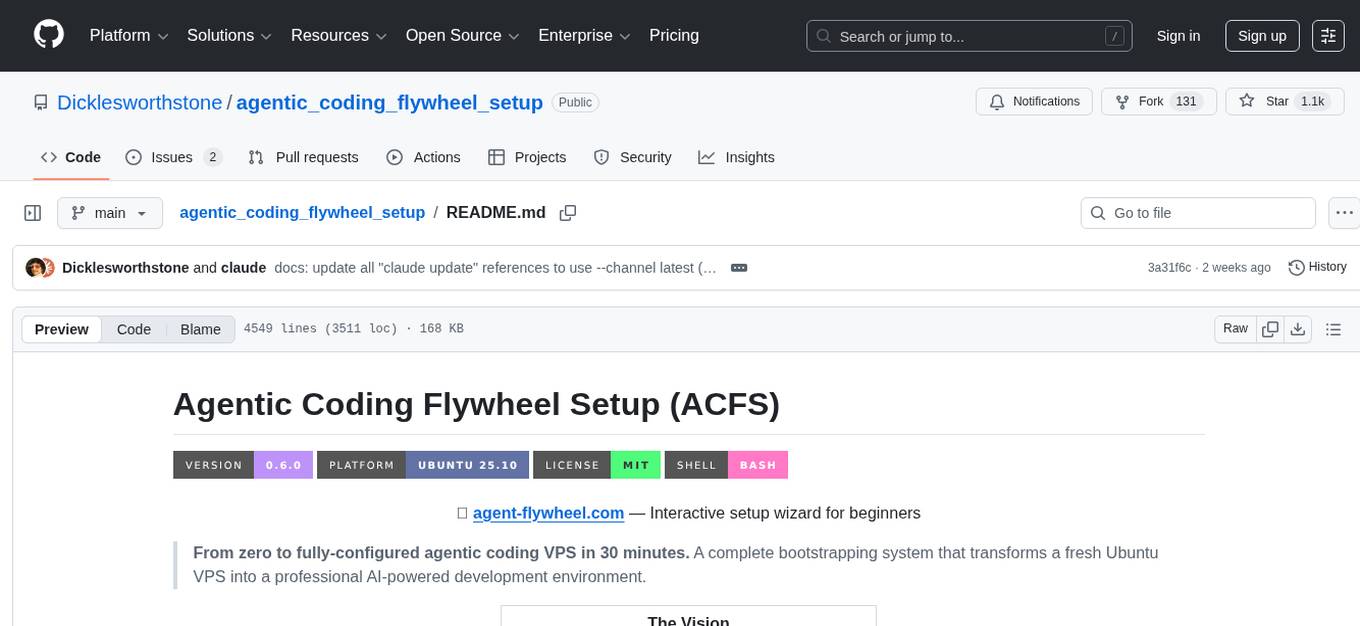Screen dimensions: 1360x626
Task: Toggle the file tree side panel icon
Action: (x=33, y=212)
